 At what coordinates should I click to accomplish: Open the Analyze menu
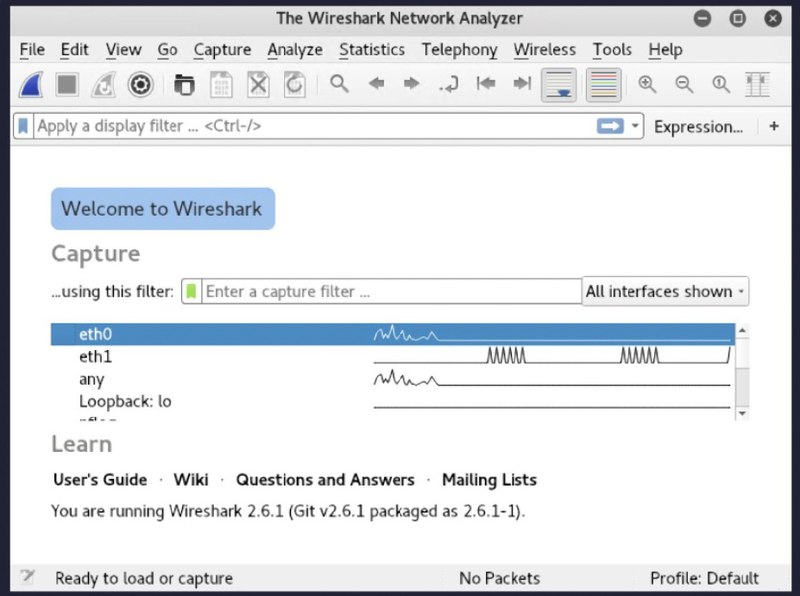[x=295, y=49]
